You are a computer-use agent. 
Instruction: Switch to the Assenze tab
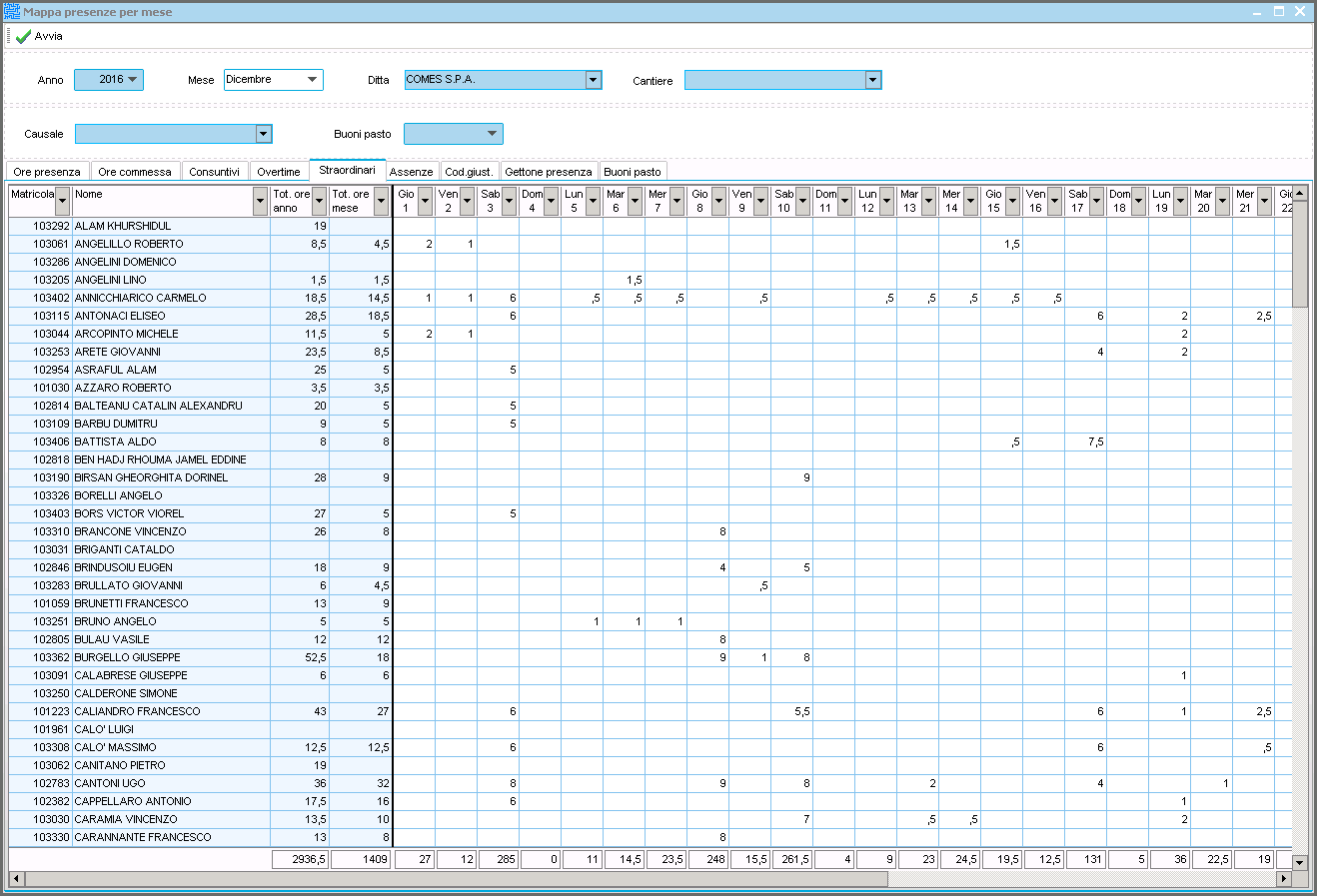[412, 172]
